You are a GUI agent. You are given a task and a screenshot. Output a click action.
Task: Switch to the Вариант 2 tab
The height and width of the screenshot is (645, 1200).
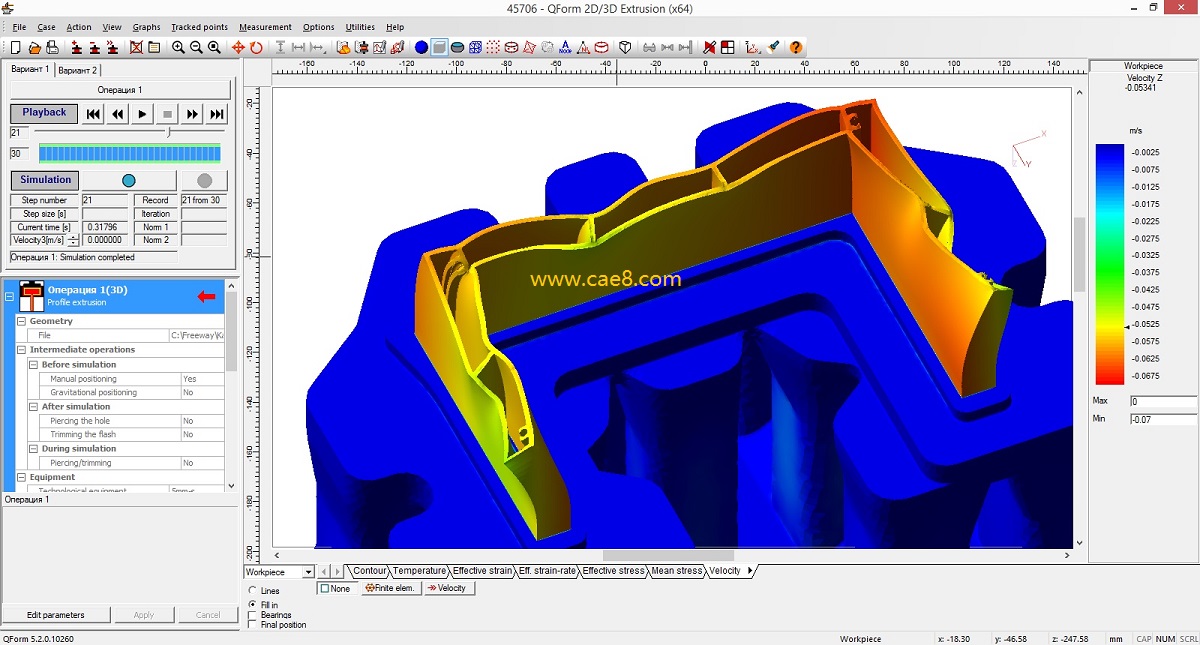tap(77, 70)
